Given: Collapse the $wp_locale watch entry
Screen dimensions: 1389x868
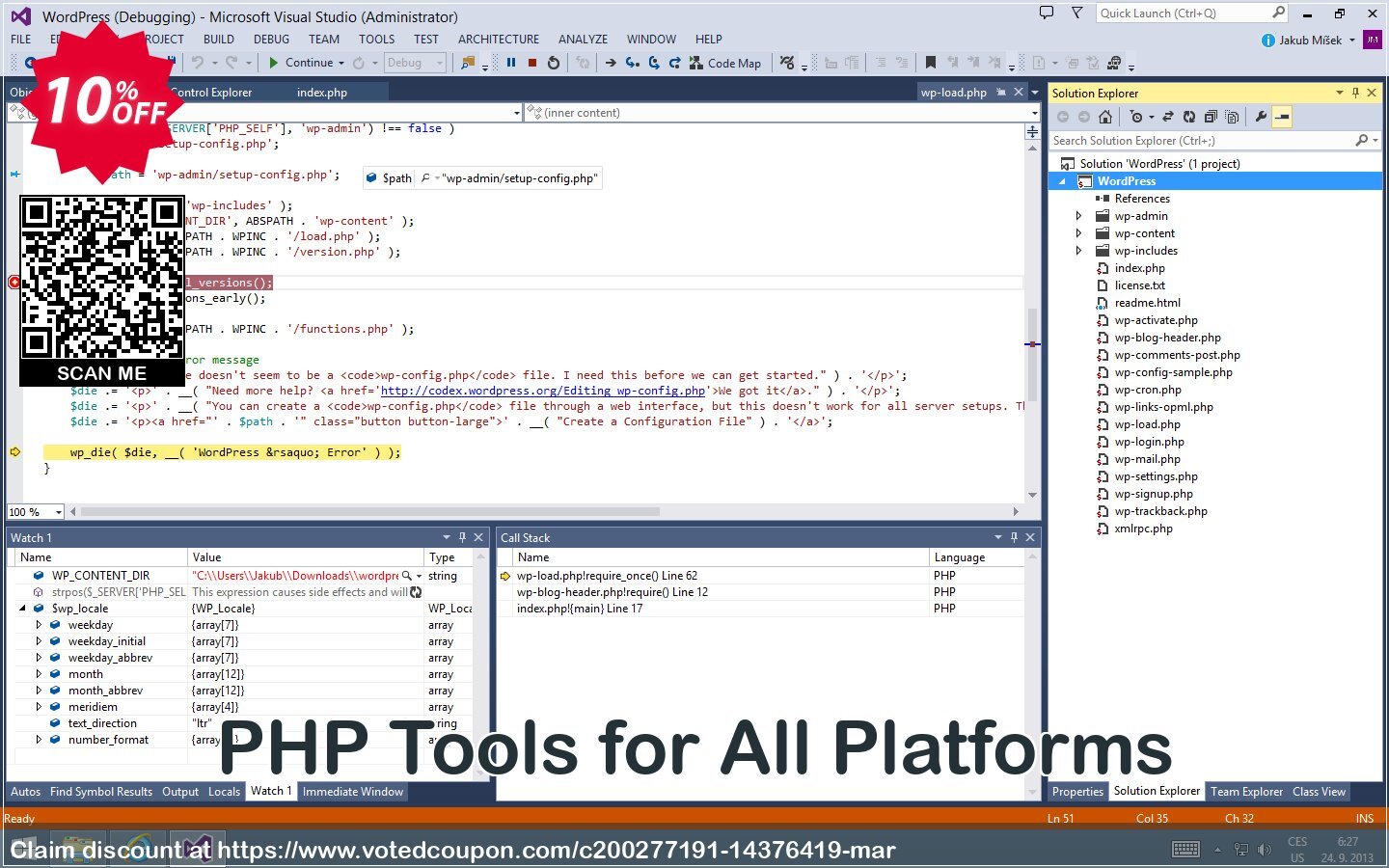Looking at the screenshot, I should 22,609.
